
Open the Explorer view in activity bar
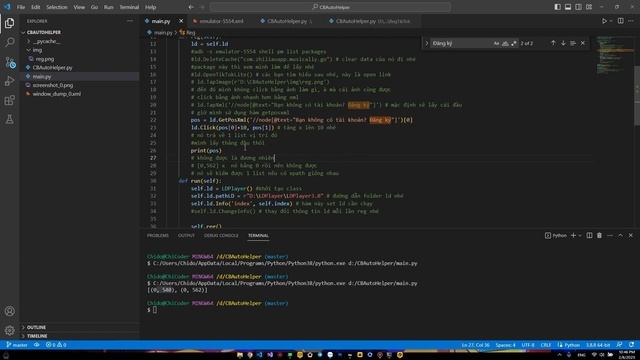point(9,23)
